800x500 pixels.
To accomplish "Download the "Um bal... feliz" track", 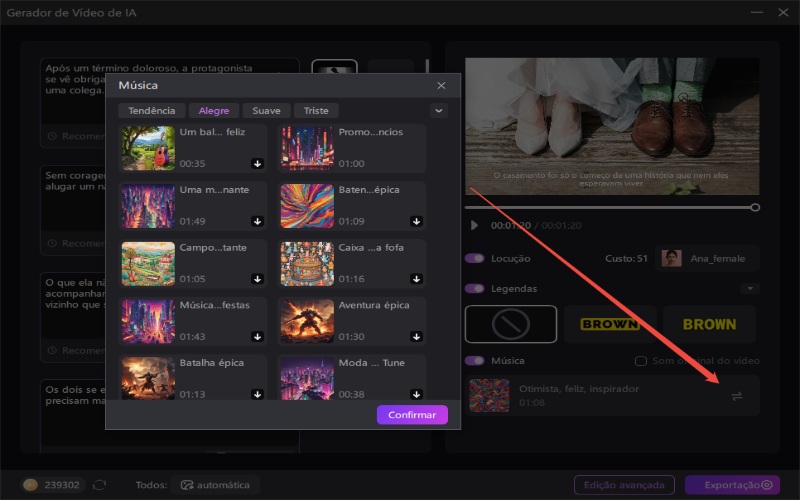I will (257, 164).
